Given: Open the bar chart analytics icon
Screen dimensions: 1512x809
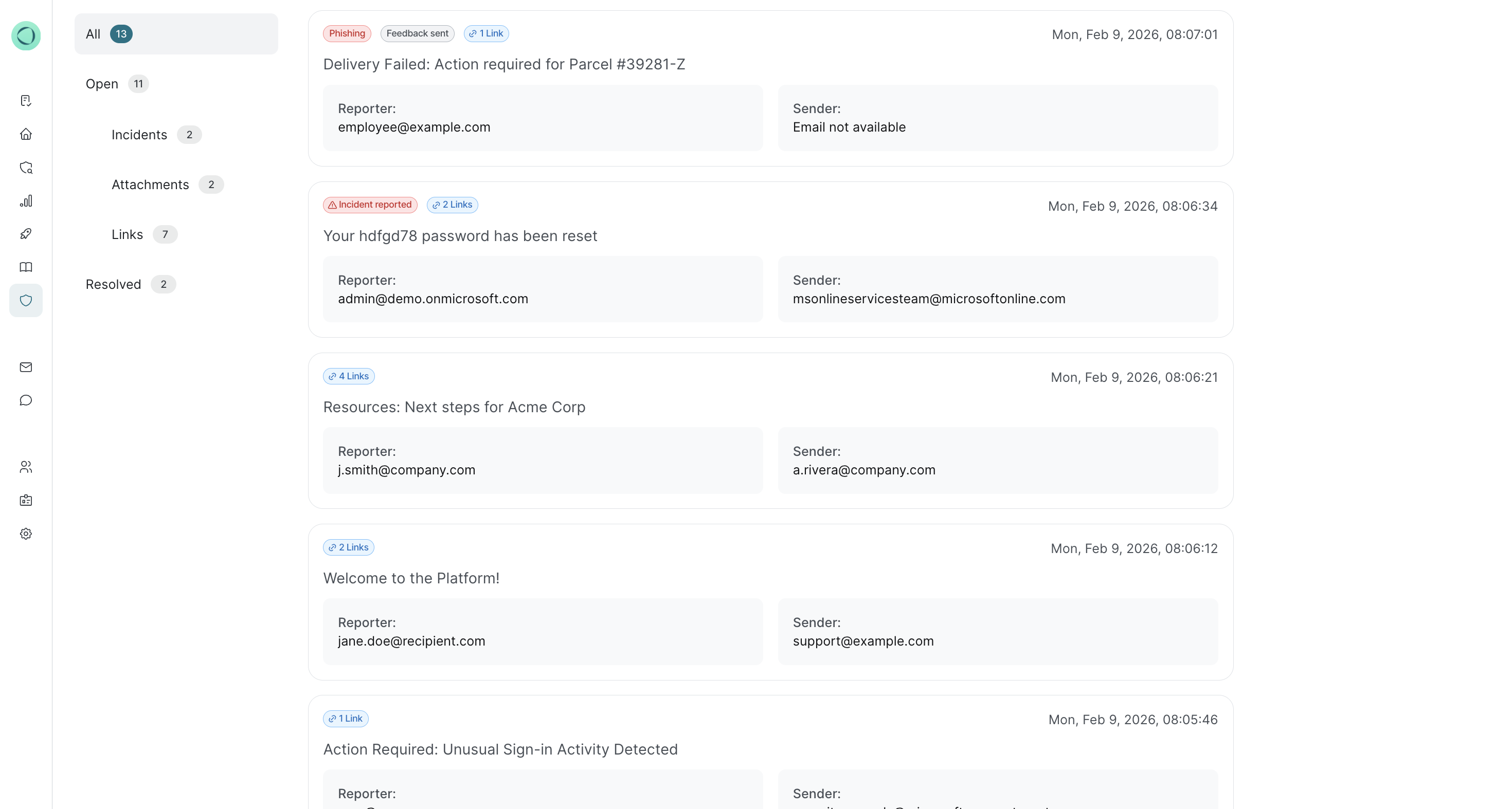Looking at the screenshot, I should click(26, 201).
